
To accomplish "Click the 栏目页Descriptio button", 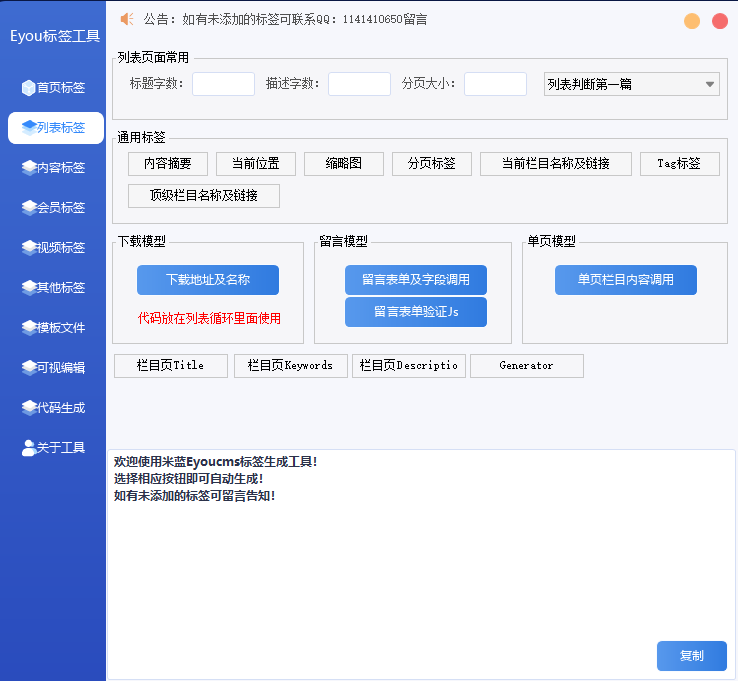I will pos(409,366).
